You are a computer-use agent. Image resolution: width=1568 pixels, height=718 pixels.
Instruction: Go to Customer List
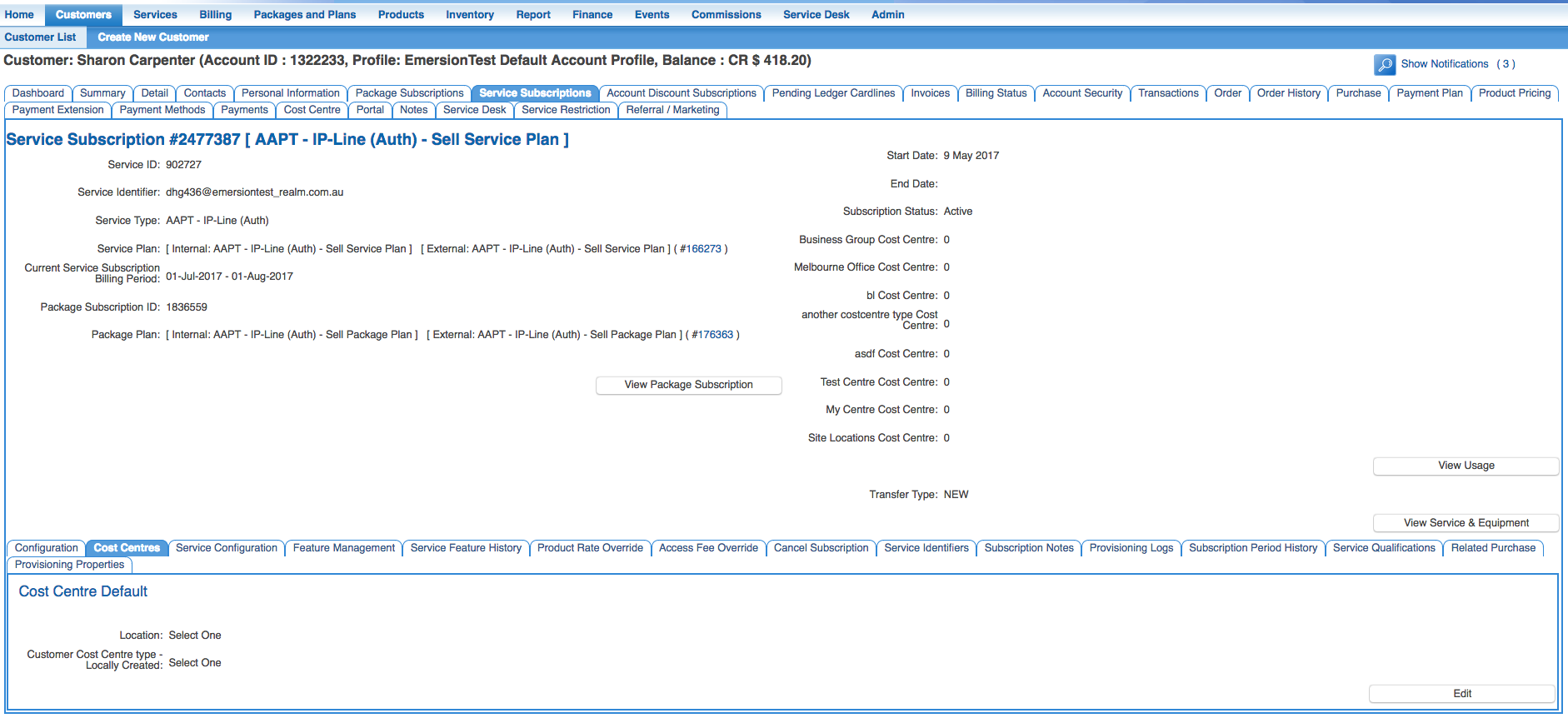[x=40, y=37]
